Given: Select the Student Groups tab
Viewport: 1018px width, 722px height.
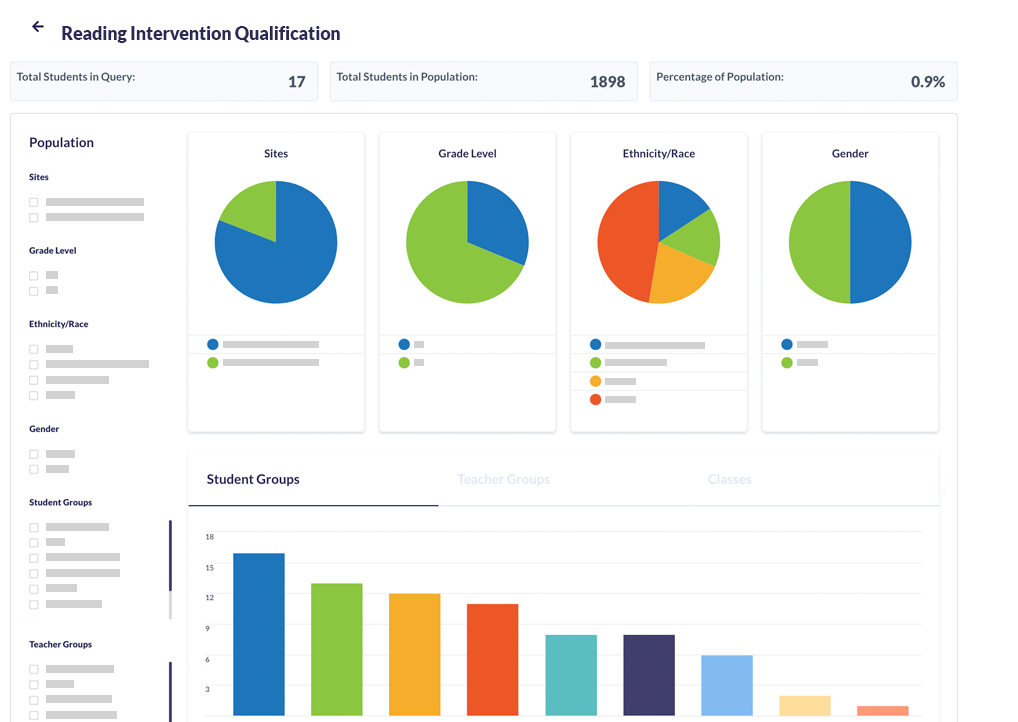Looking at the screenshot, I should pyautogui.click(x=253, y=479).
